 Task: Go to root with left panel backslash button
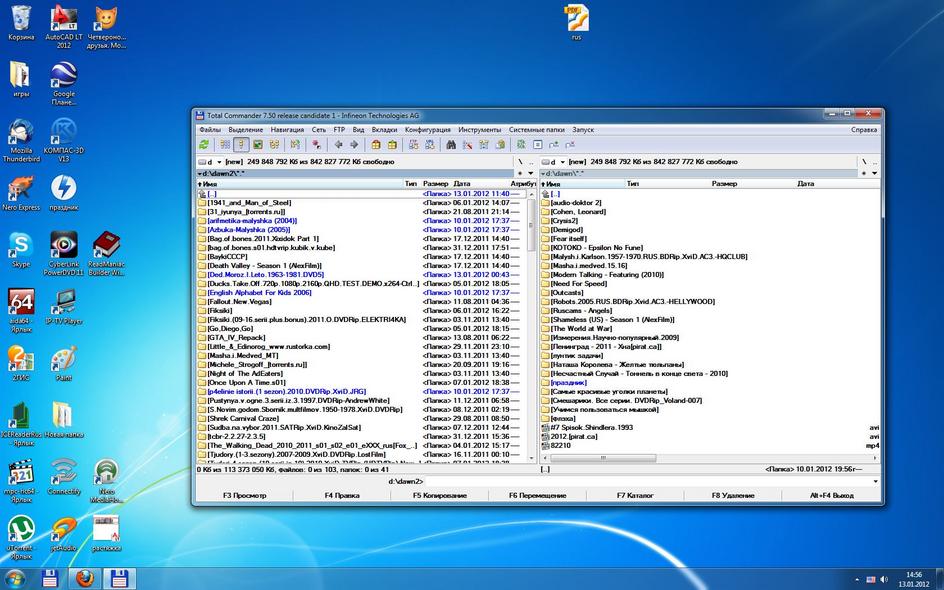[520, 162]
